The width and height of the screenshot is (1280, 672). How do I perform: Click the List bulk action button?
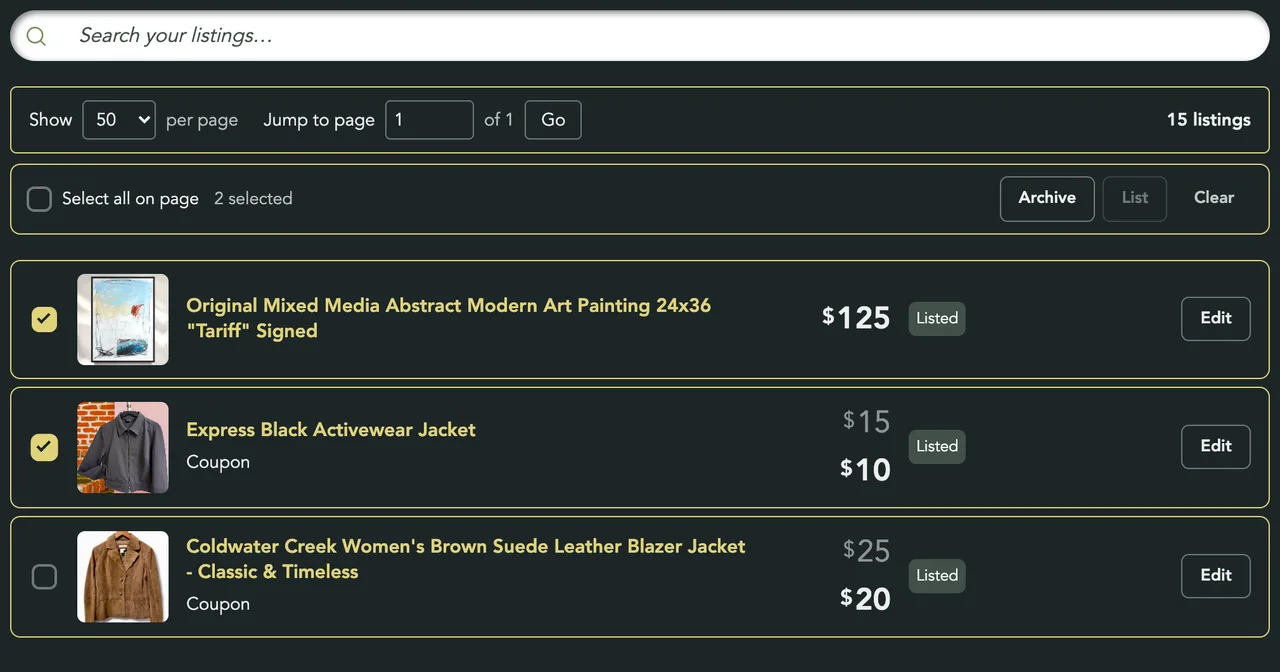1135,198
